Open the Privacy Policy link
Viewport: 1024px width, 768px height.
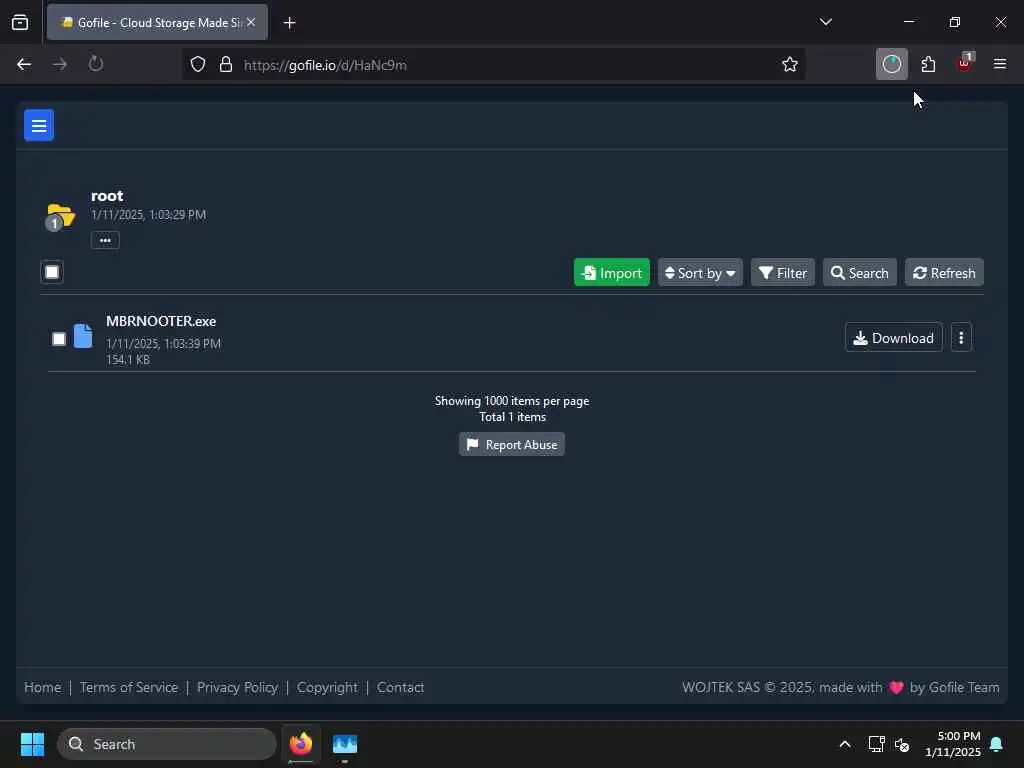pyautogui.click(x=237, y=688)
